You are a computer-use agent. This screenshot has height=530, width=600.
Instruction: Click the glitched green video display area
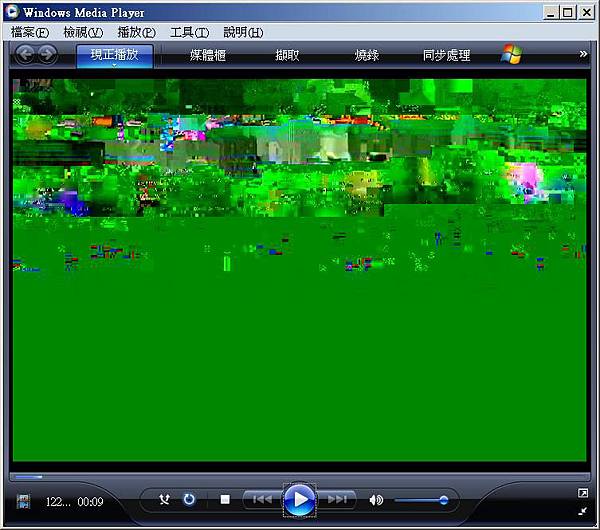300,270
